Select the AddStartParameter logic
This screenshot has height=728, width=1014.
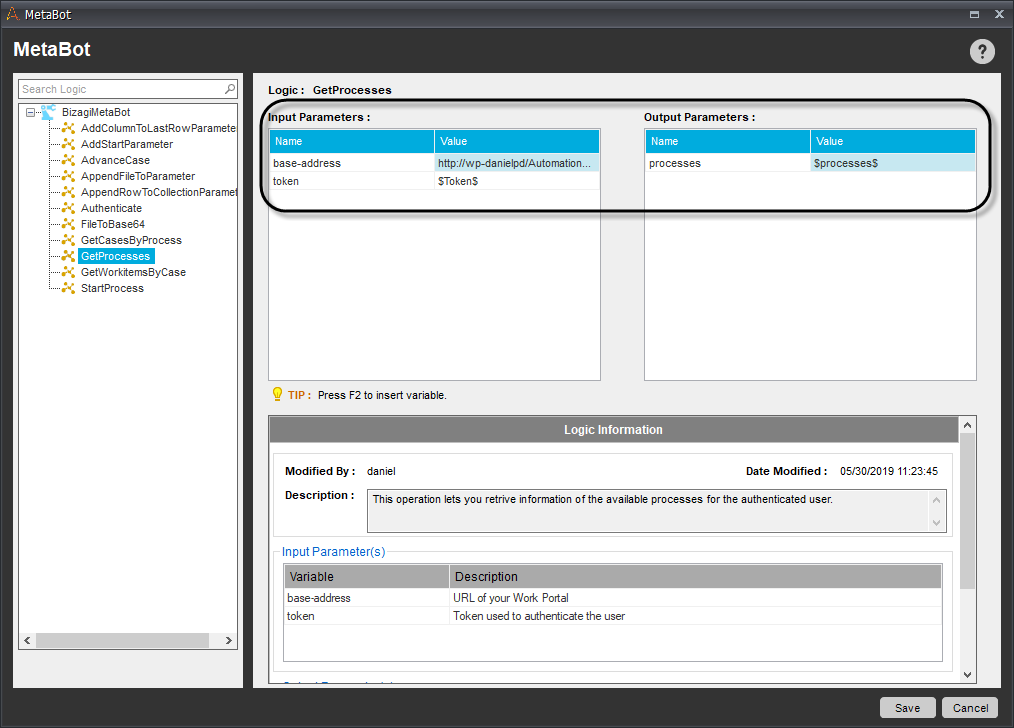[127, 144]
